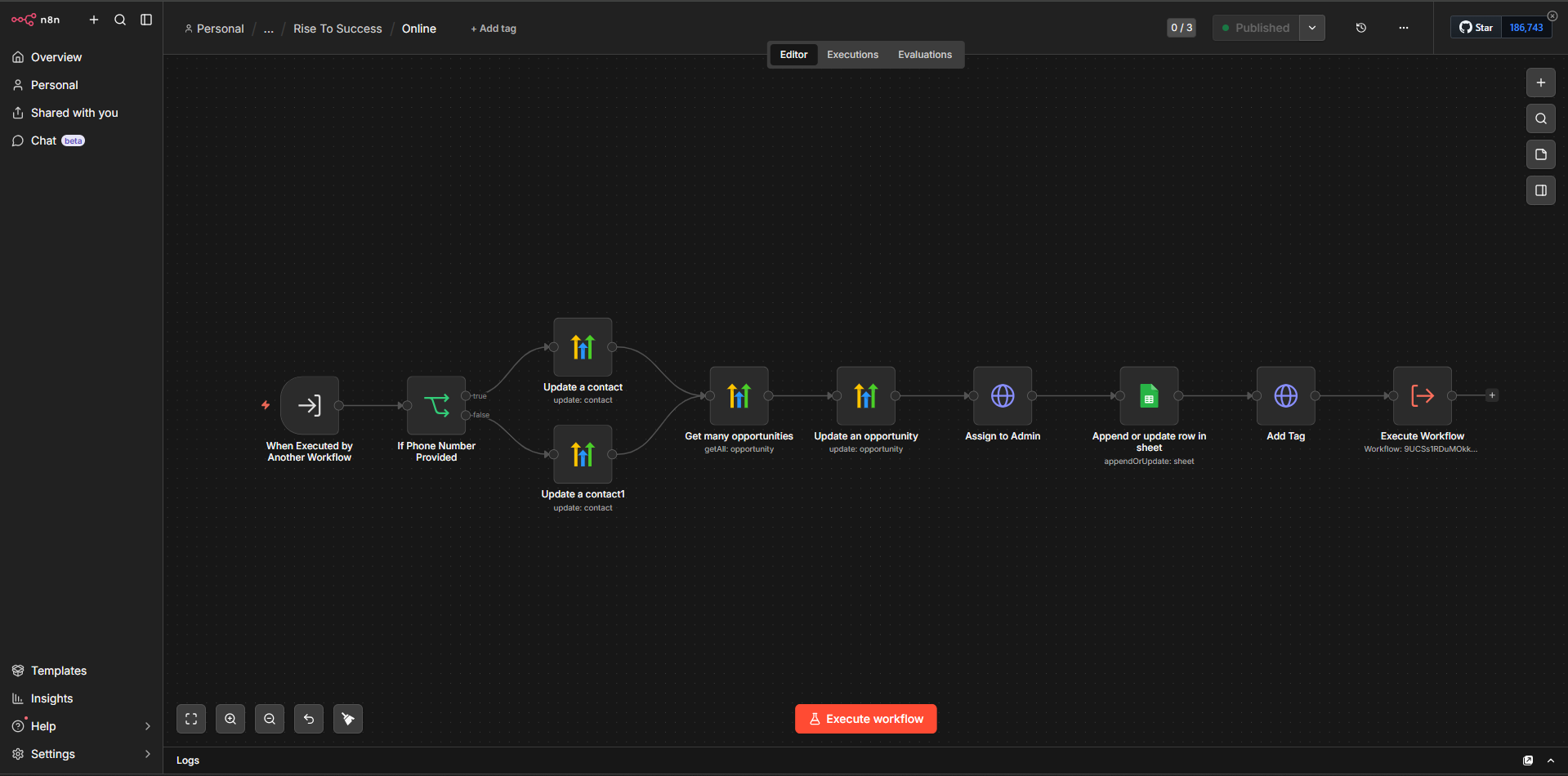Image resolution: width=1568 pixels, height=776 pixels.
Task: Select the Execute Workflow node icon
Action: tap(1423, 395)
